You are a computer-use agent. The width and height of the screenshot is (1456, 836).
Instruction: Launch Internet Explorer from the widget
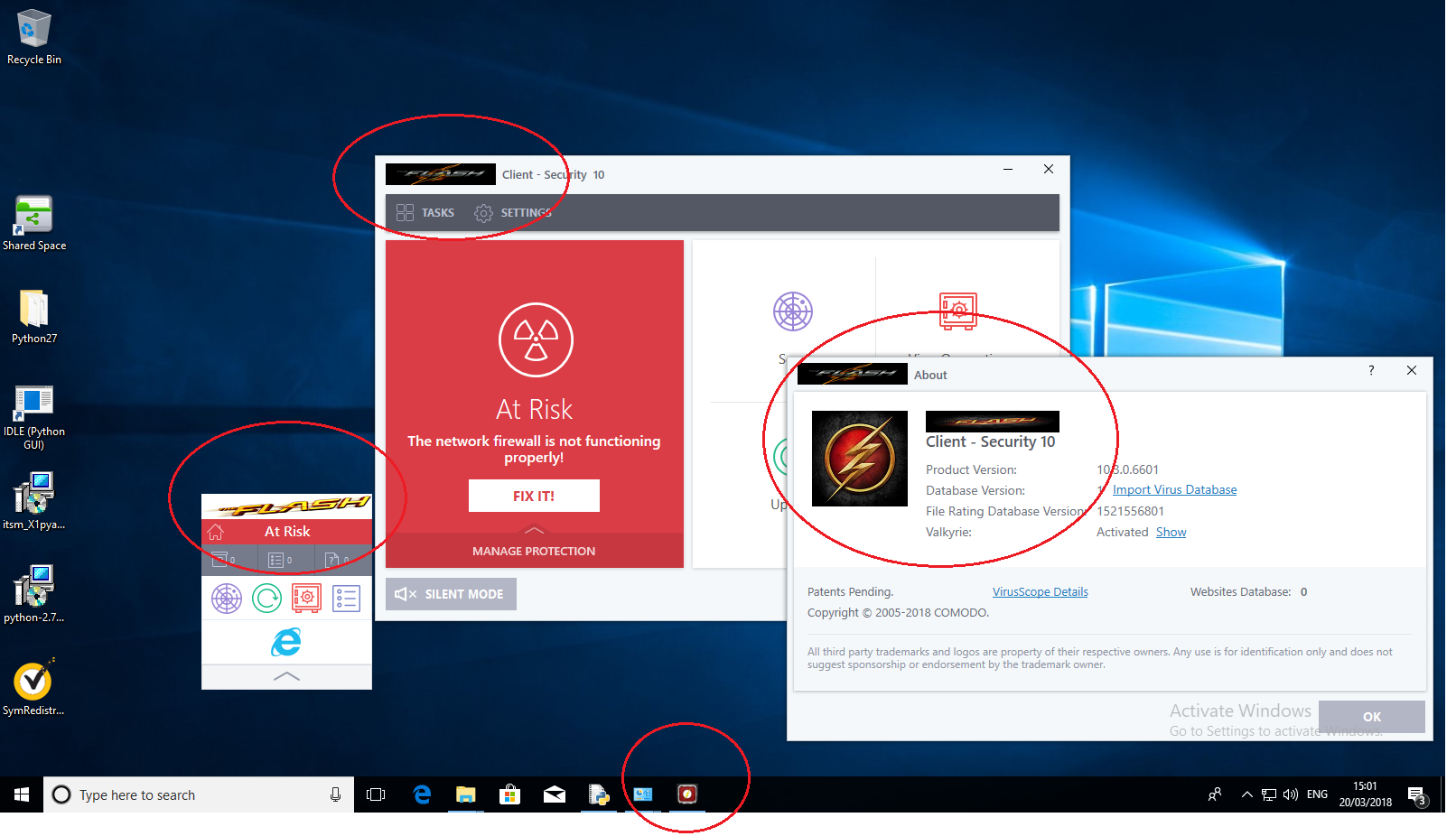[x=286, y=642]
